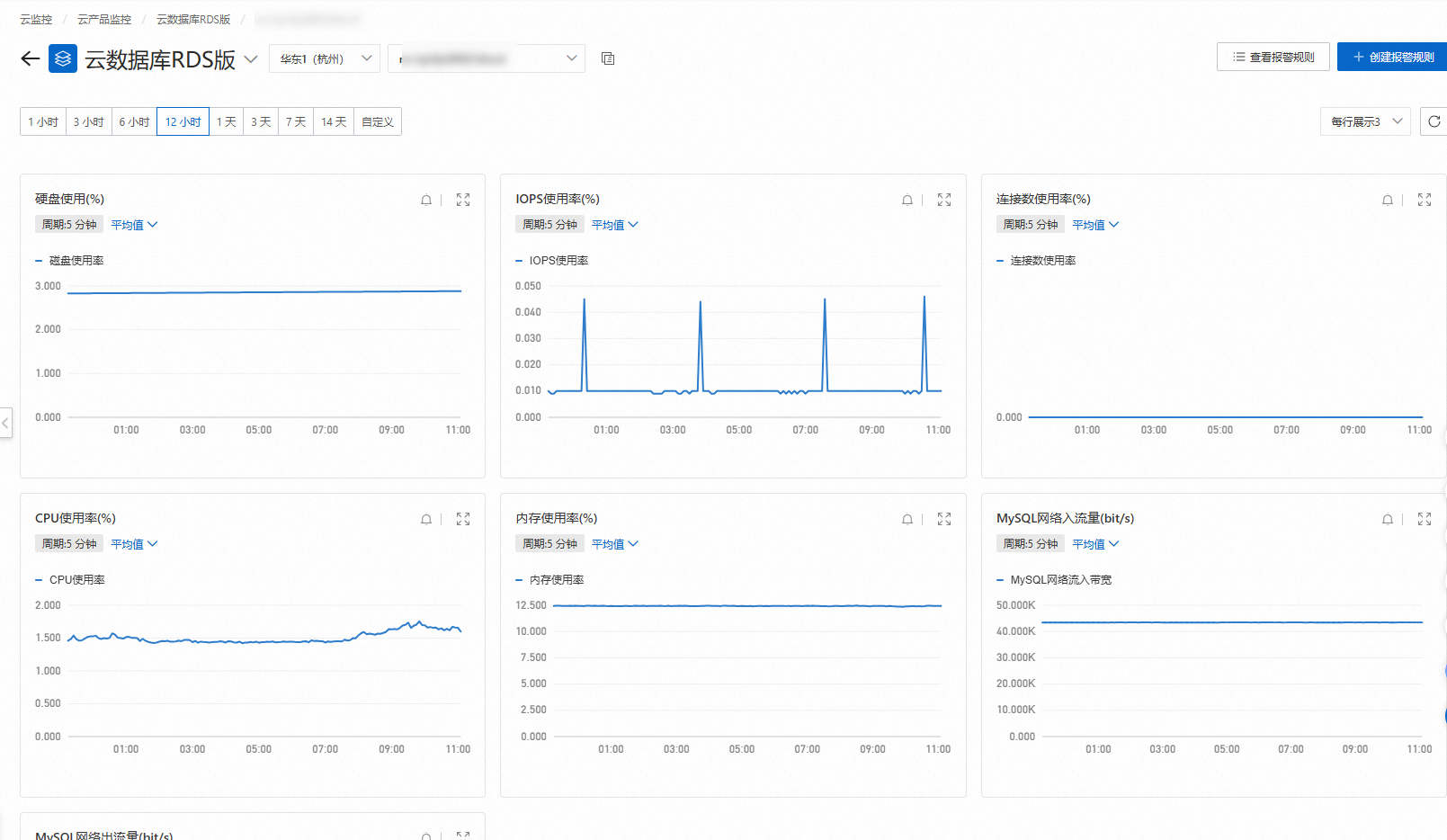Open the 云数据库RDS版 breadcrumb link
The height and width of the screenshot is (840, 1447).
(193, 19)
